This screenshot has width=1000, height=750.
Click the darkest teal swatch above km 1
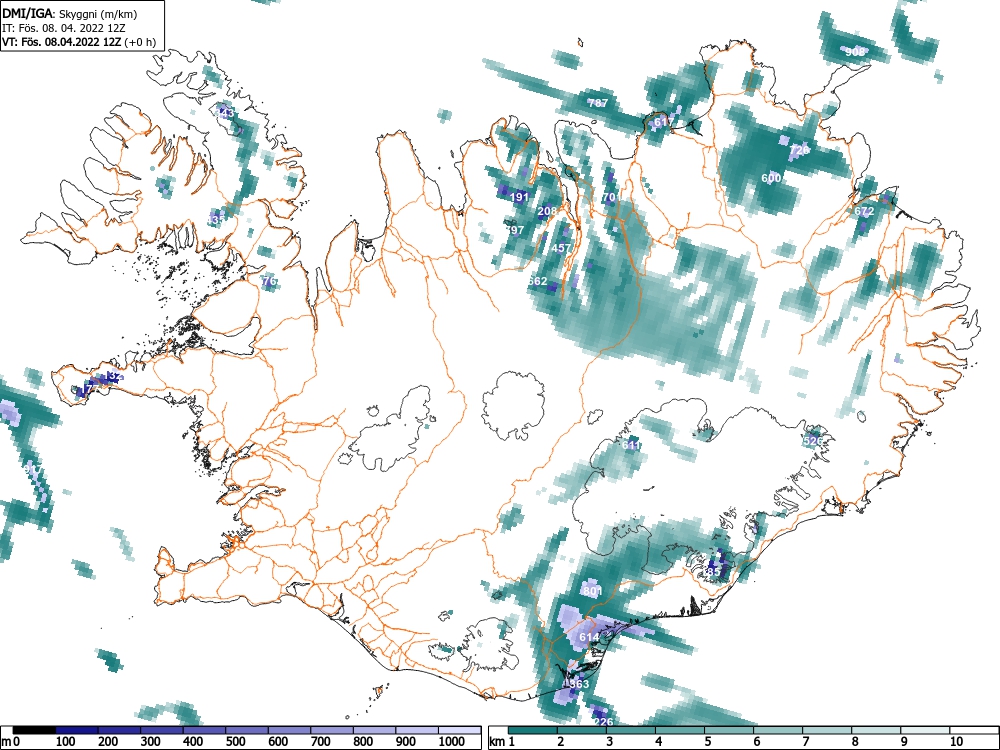click(533, 730)
